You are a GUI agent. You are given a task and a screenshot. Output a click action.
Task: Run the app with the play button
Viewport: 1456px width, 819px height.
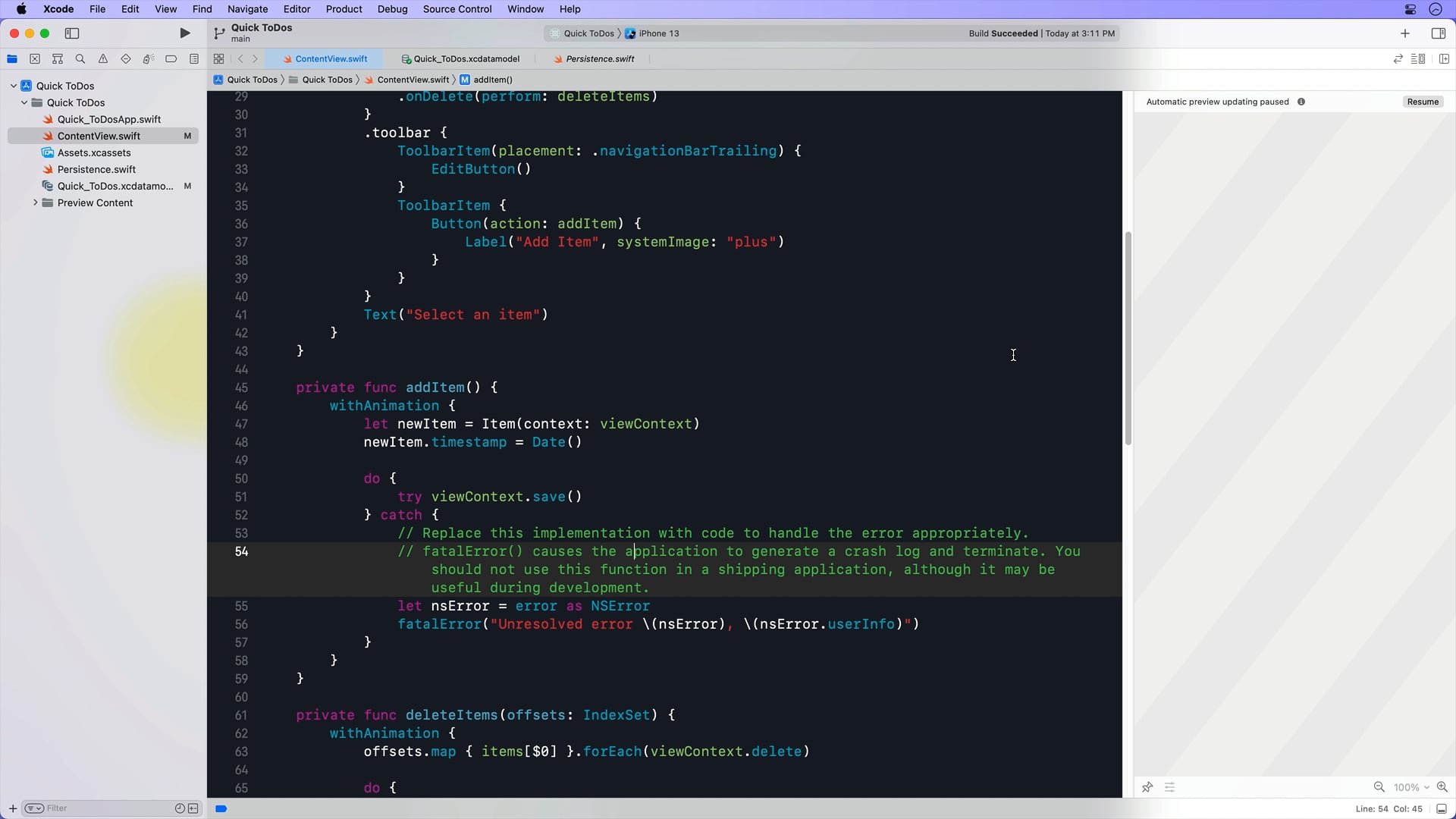184,33
